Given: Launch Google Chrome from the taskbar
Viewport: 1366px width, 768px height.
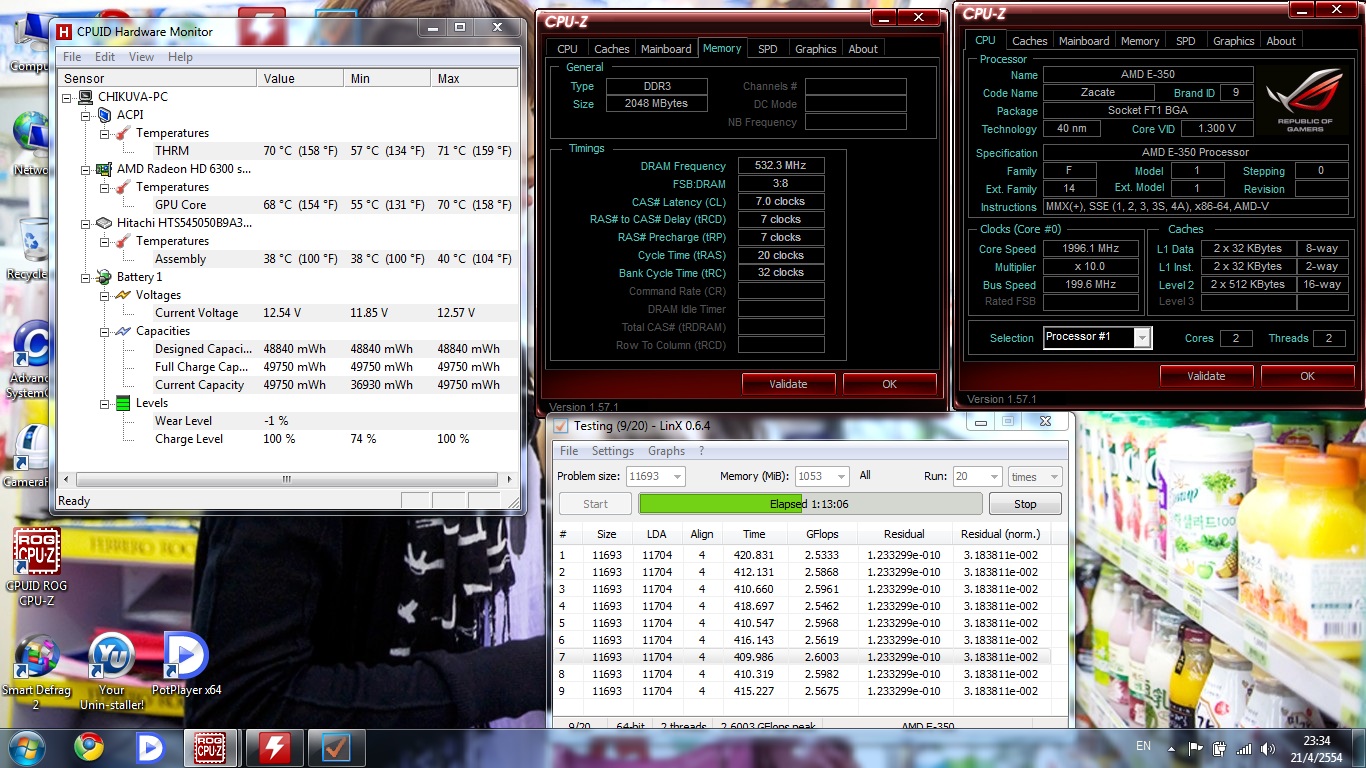Looking at the screenshot, I should [x=89, y=748].
